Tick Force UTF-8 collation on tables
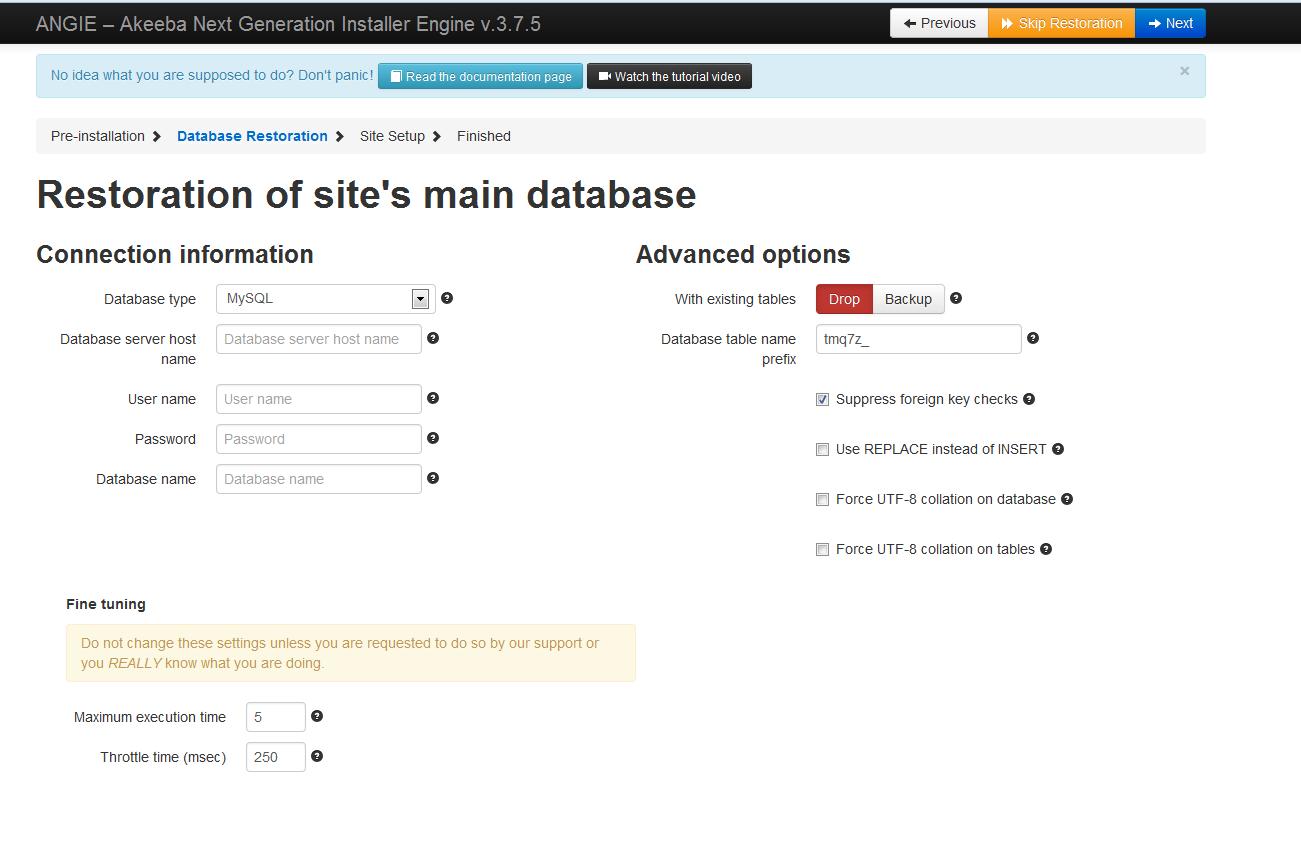The width and height of the screenshot is (1301, 845). [x=822, y=549]
